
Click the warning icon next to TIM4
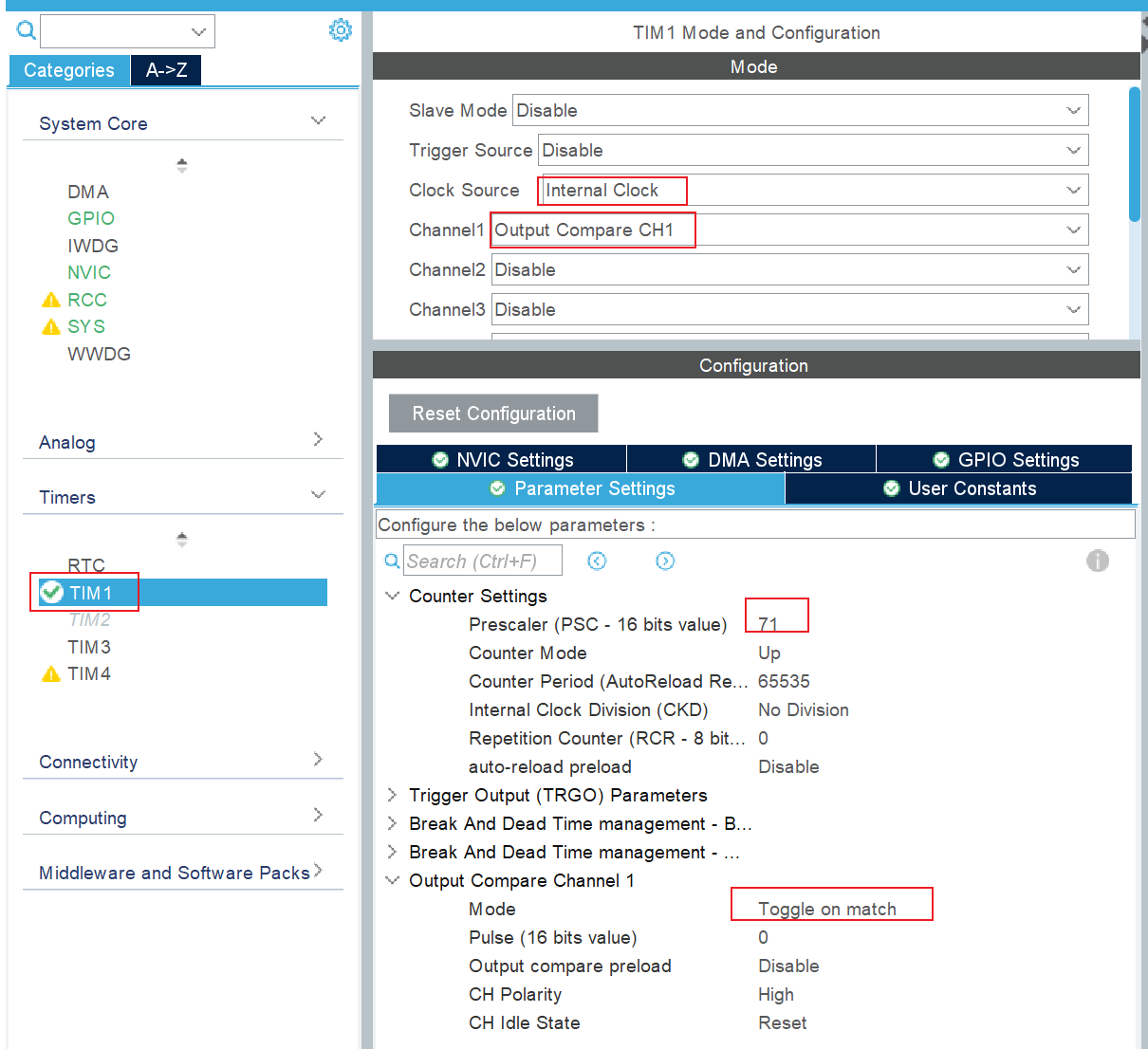pos(51,674)
